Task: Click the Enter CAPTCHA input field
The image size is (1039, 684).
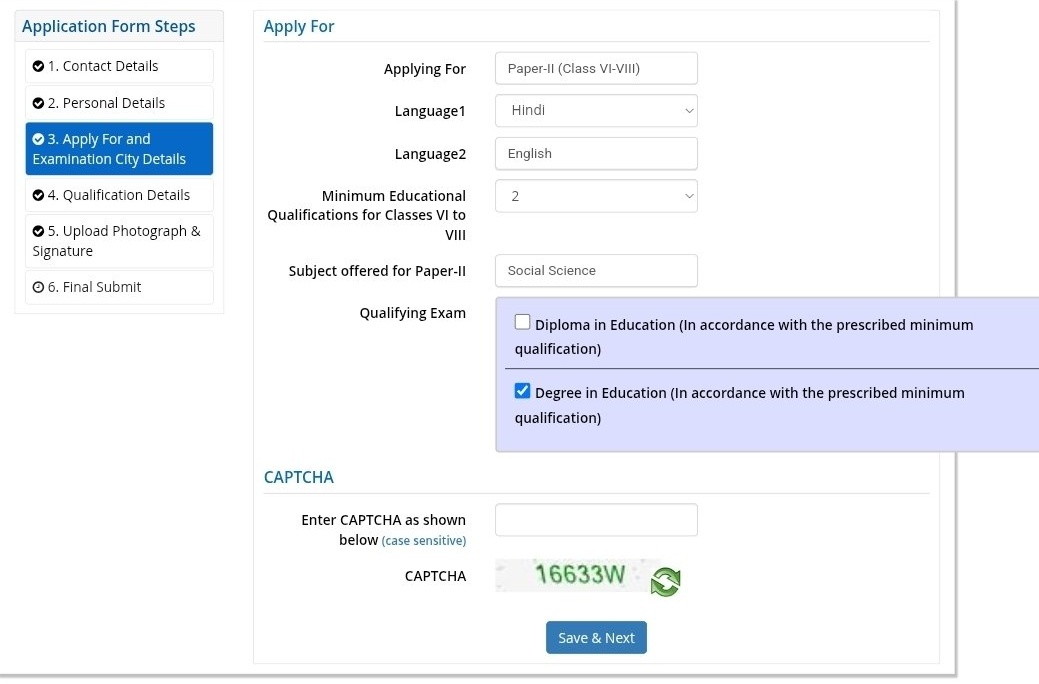Action: click(x=596, y=520)
